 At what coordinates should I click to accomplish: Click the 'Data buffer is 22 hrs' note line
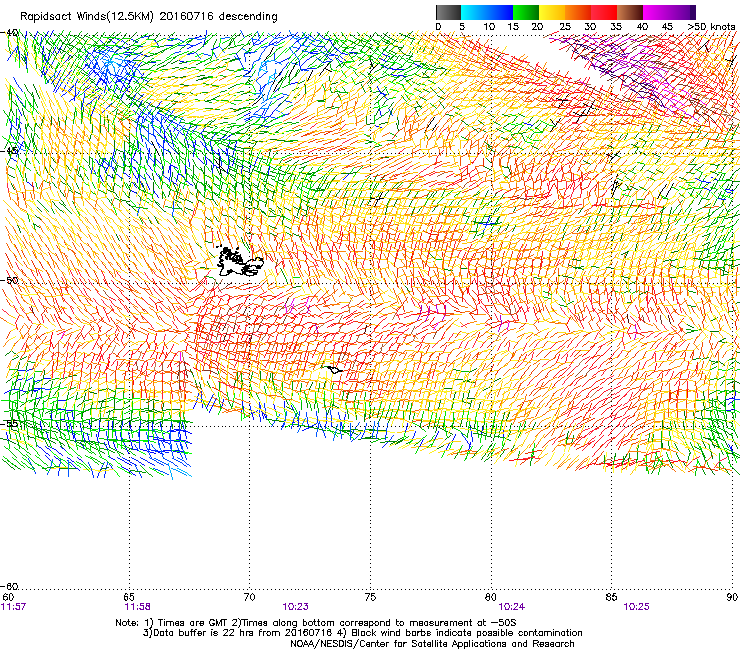pos(362,633)
